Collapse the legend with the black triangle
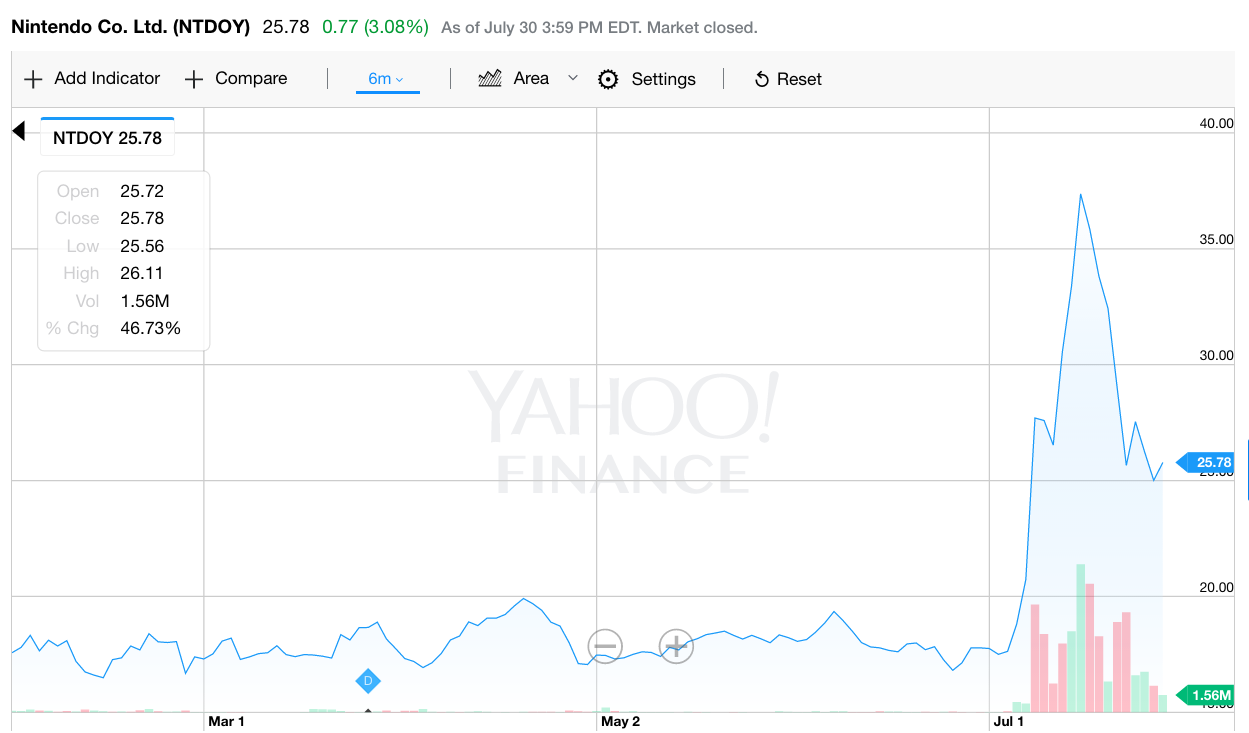The height and width of the screenshot is (733, 1249). (x=18, y=131)
